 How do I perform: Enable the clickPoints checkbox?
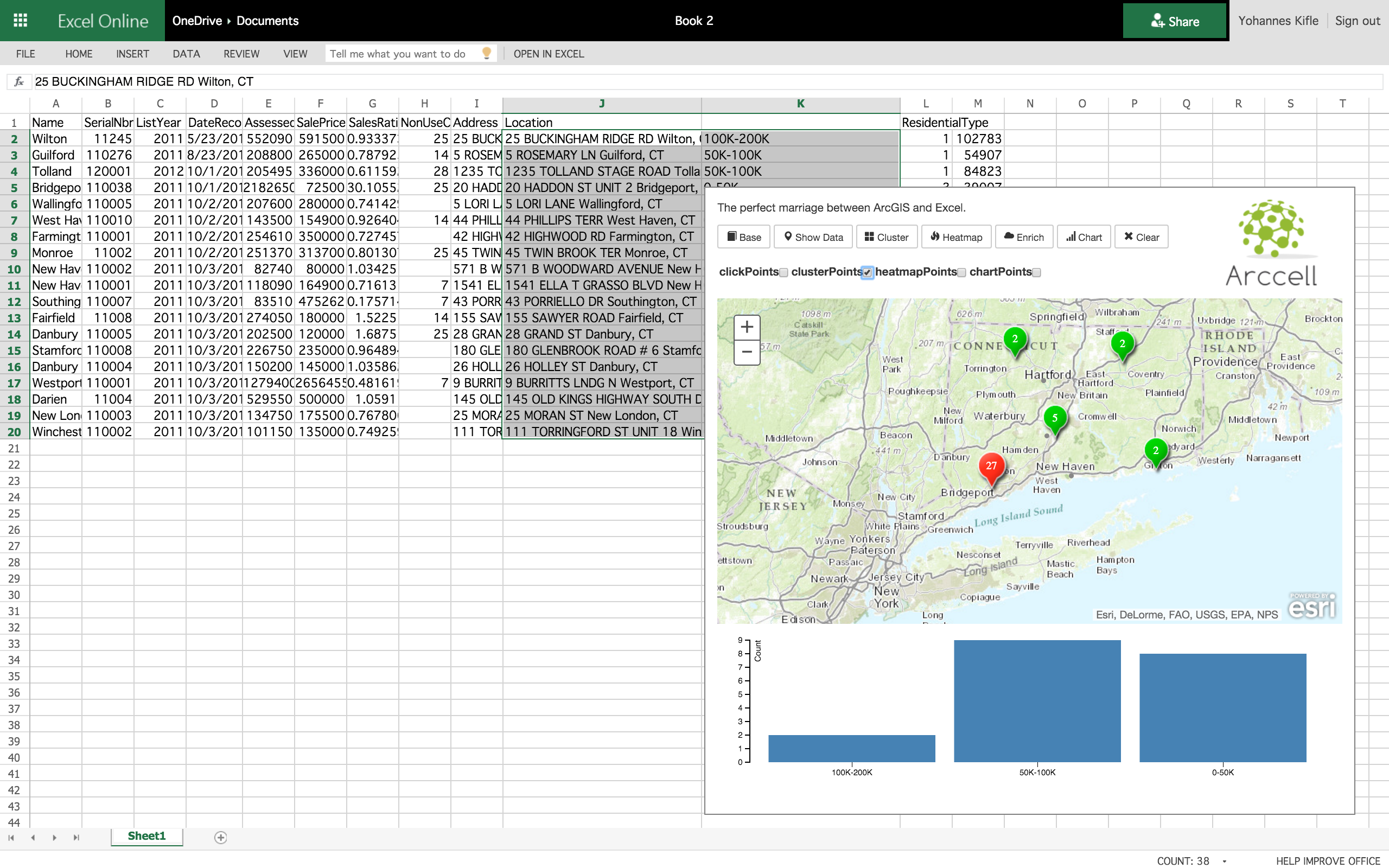[783, 273]
